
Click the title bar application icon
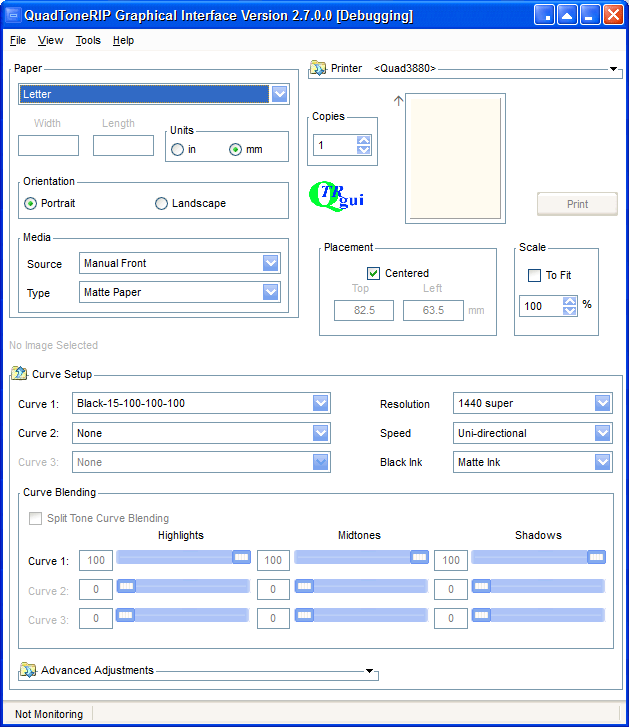tap(13, 15)
